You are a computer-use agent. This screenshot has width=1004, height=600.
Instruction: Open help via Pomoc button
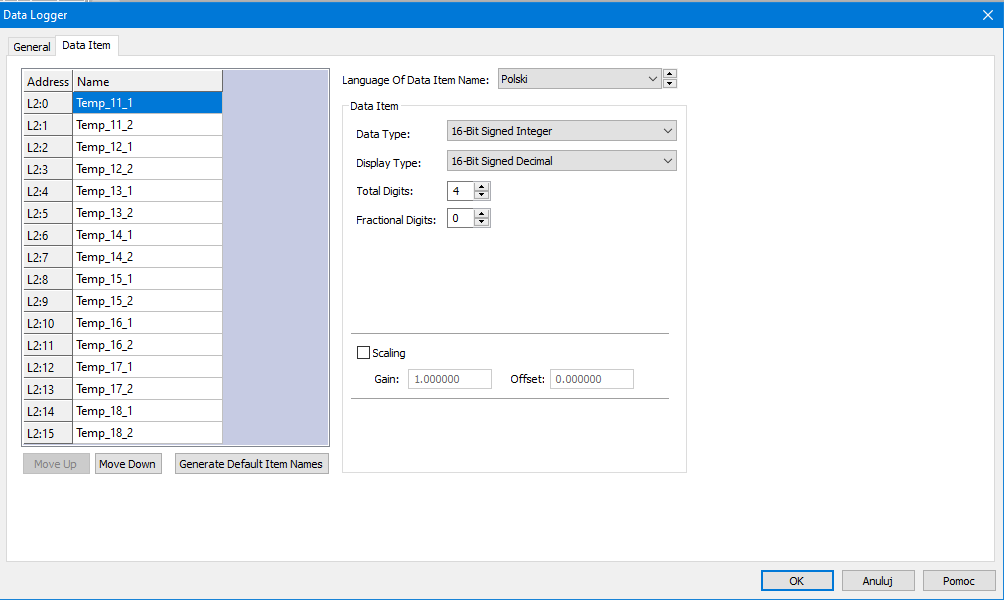[959, 580]
